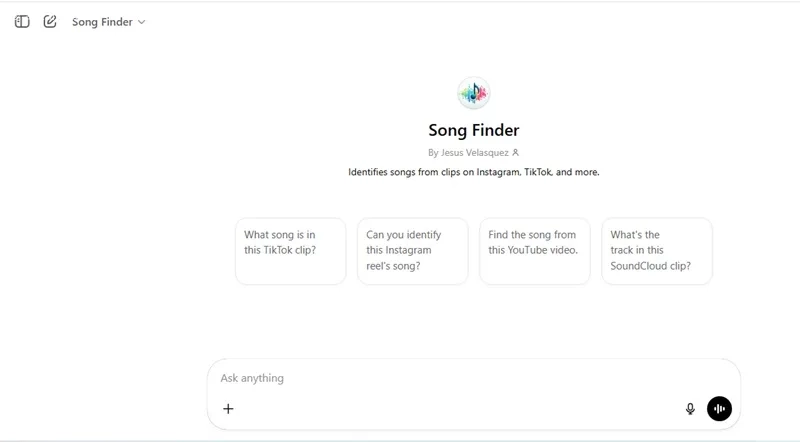Toggle the sidebar panel icon

point(22,21)
